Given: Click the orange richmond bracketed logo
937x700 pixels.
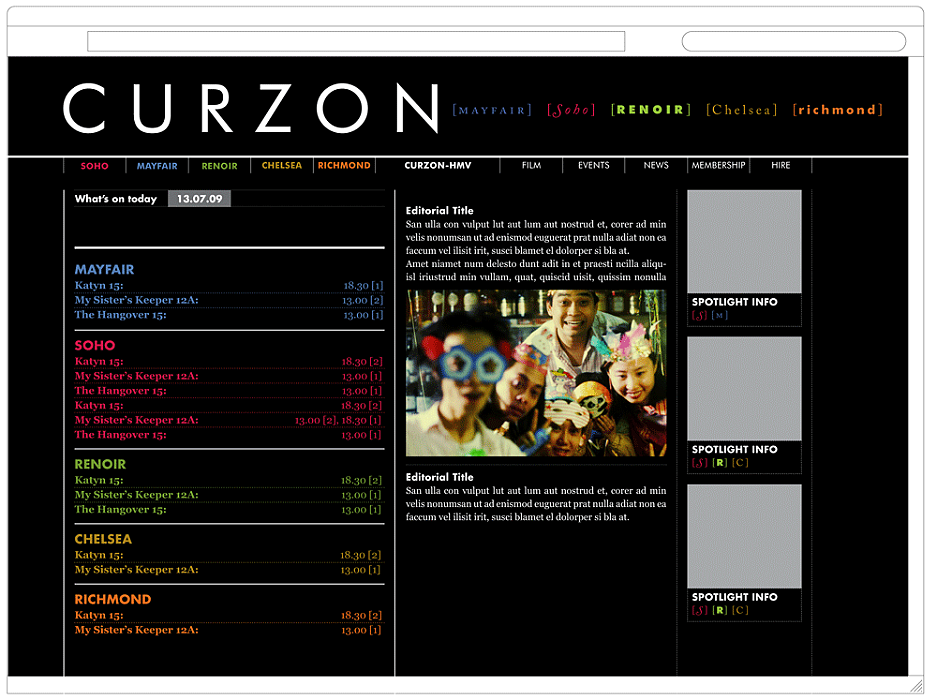Looking at the screenshot, I should click(x=837, y=110).
